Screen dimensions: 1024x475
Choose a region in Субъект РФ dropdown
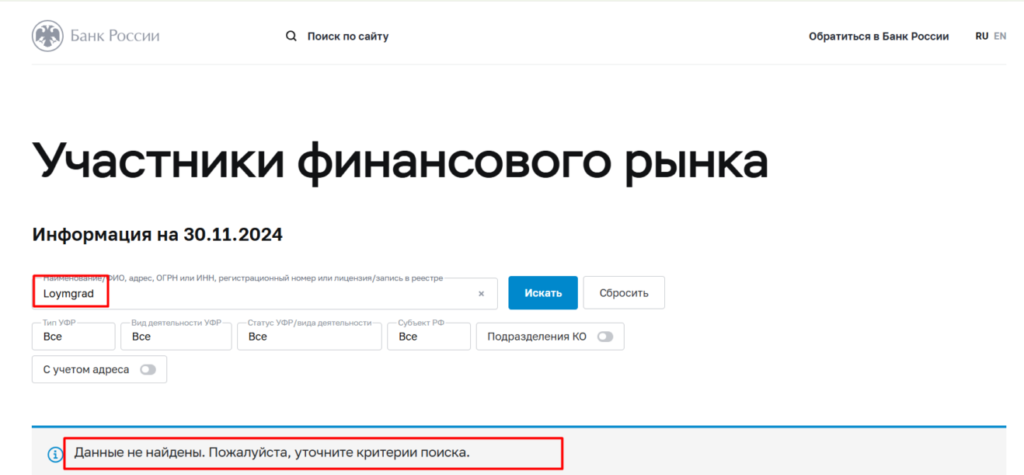tap(429, 336)
